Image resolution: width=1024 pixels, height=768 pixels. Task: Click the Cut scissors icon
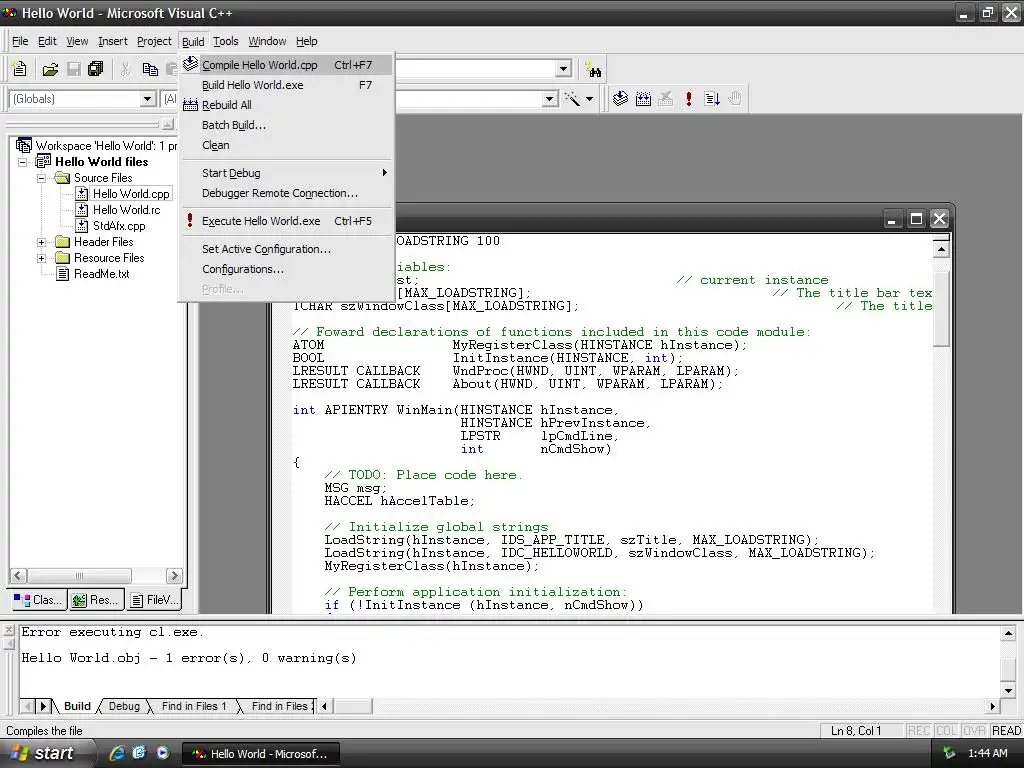tap(125, 69)
